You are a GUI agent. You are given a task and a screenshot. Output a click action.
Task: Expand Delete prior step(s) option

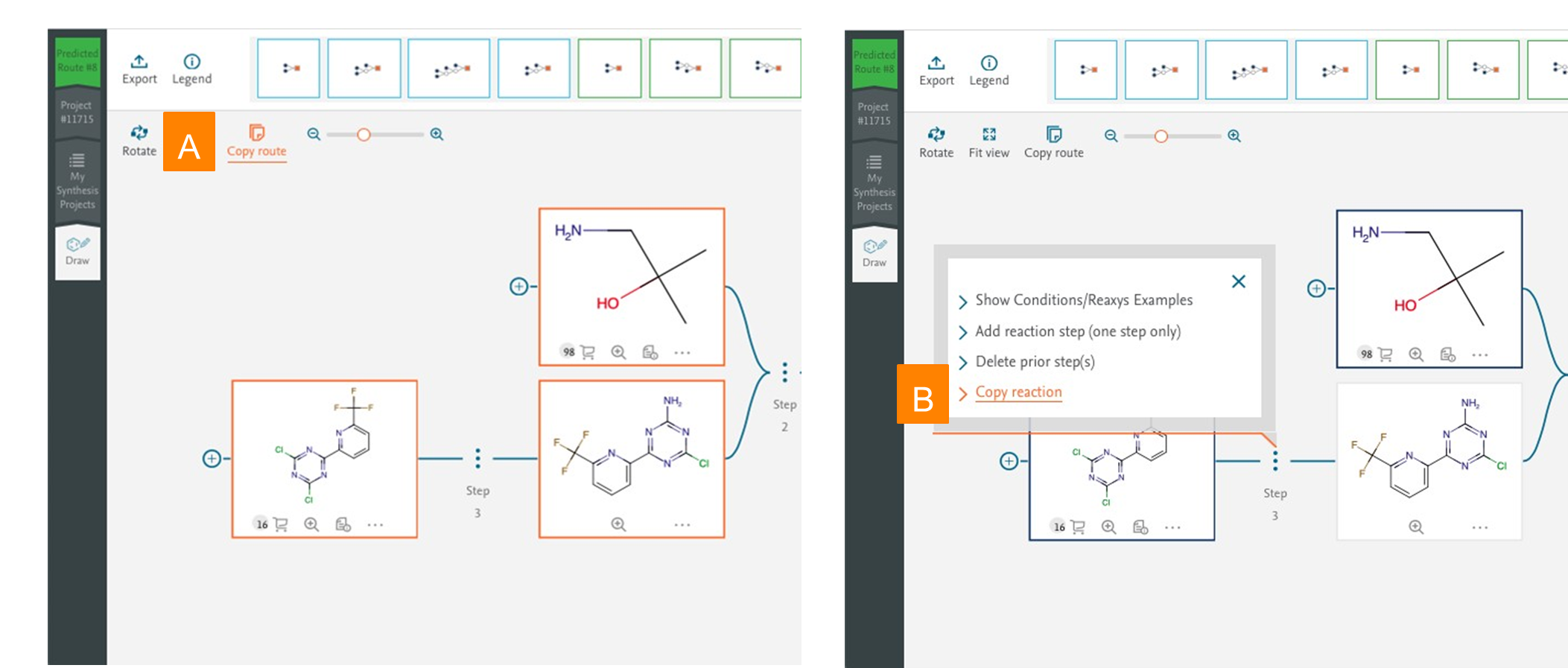(1035, 362)
